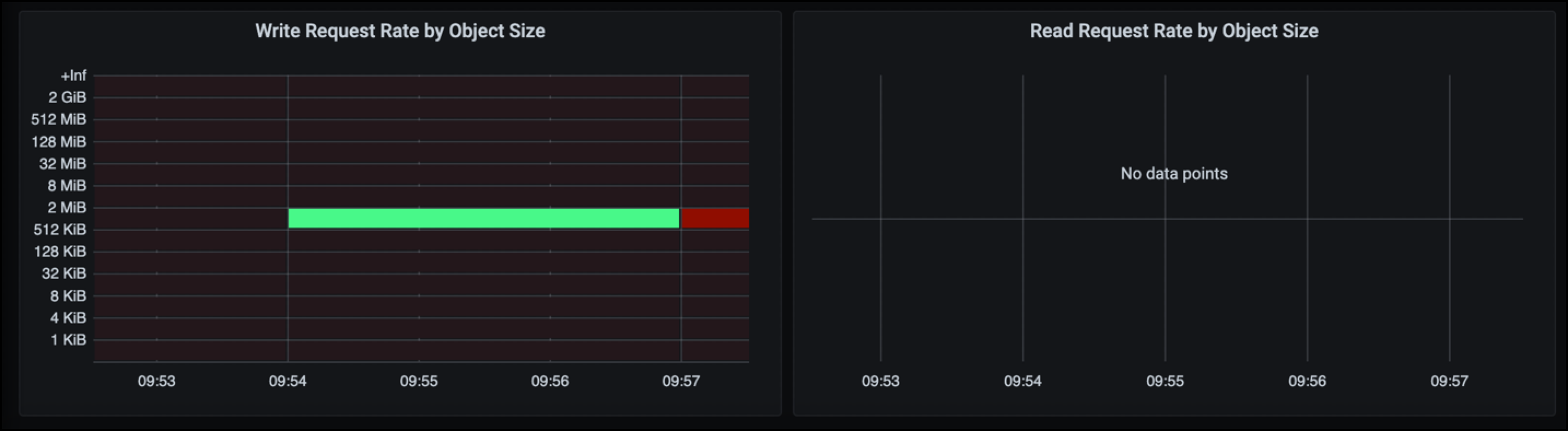1568x431 pixels.
Task: Click the 09:53 time label on the write chart
Action: (x=156, y=381)
